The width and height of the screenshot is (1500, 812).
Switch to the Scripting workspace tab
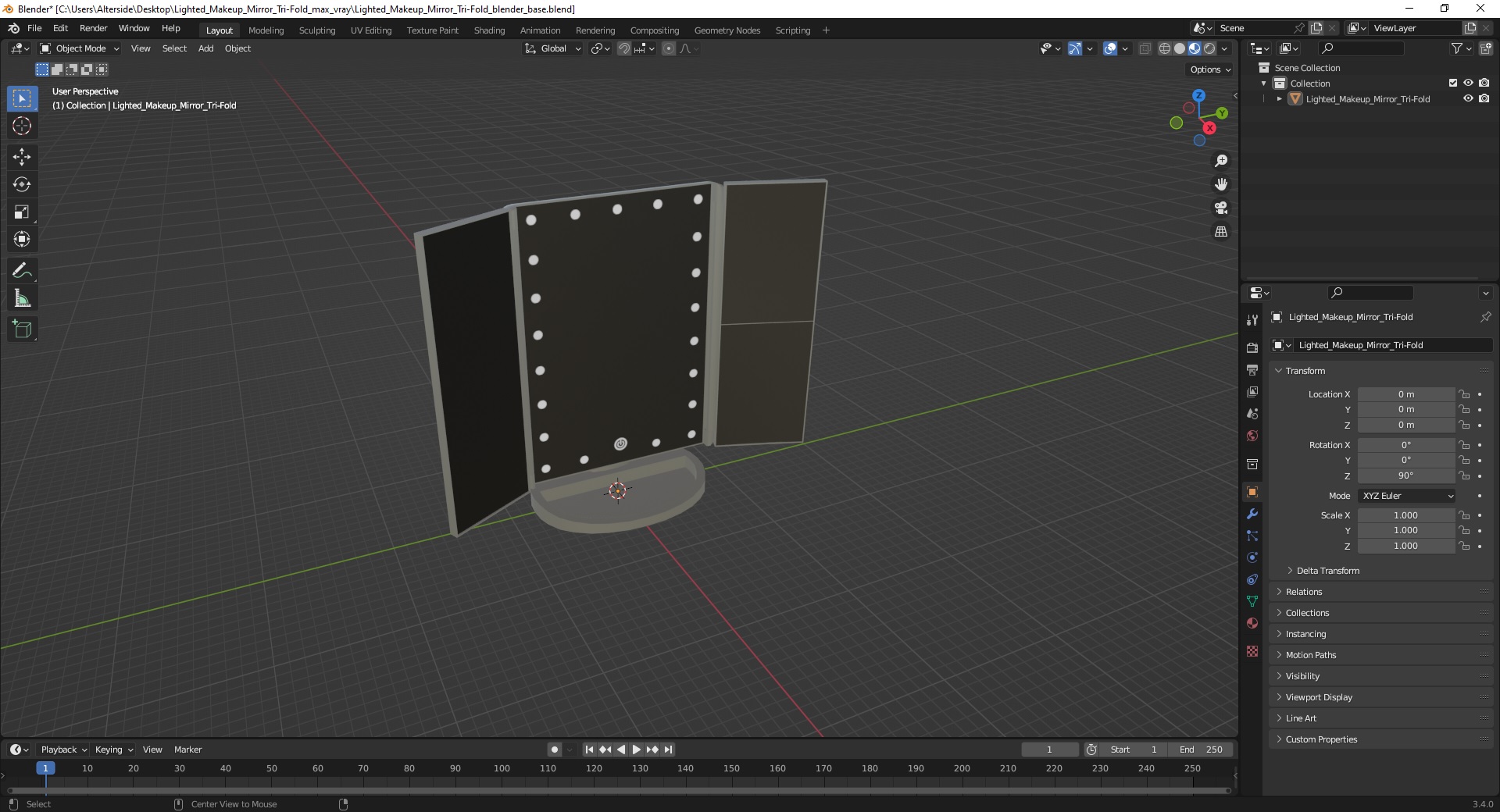[792, 30]
